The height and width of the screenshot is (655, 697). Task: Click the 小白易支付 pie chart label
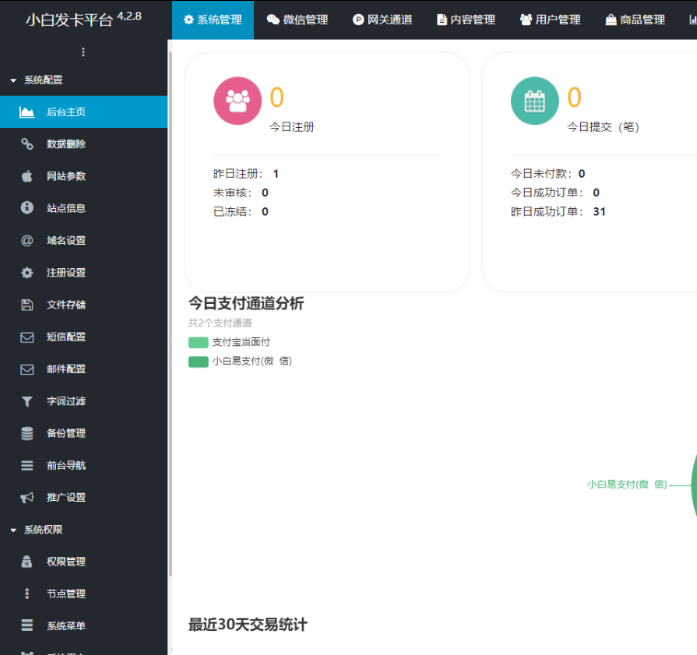(626, 484)
